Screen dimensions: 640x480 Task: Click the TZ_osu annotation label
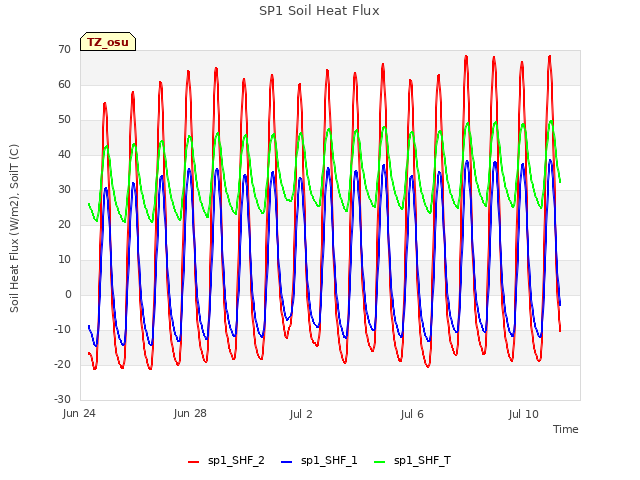coord(108,42)
